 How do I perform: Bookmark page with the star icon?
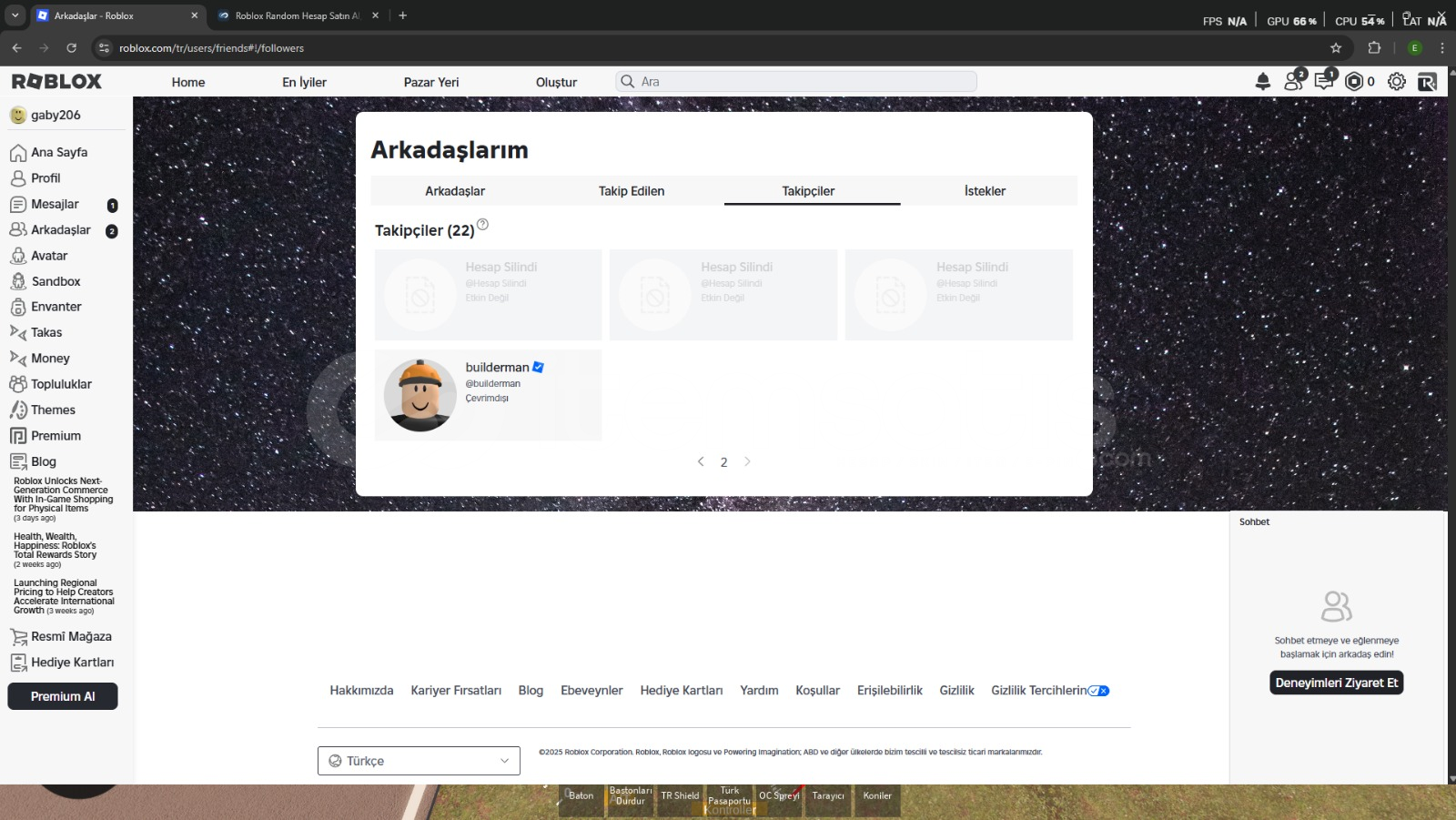1336,48
